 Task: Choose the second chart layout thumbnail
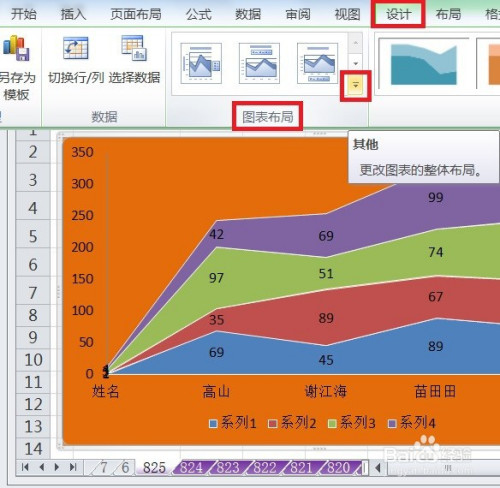click(x=259, y=63)
